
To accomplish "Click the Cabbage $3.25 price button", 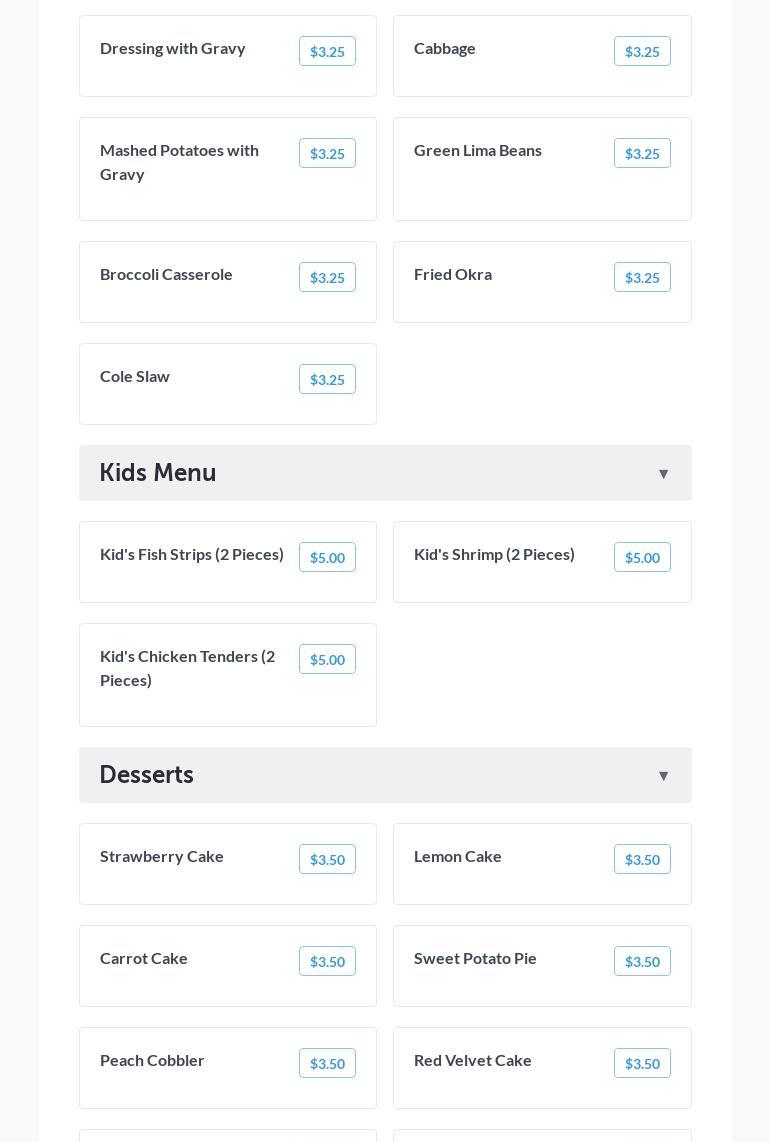I will 642,52.
